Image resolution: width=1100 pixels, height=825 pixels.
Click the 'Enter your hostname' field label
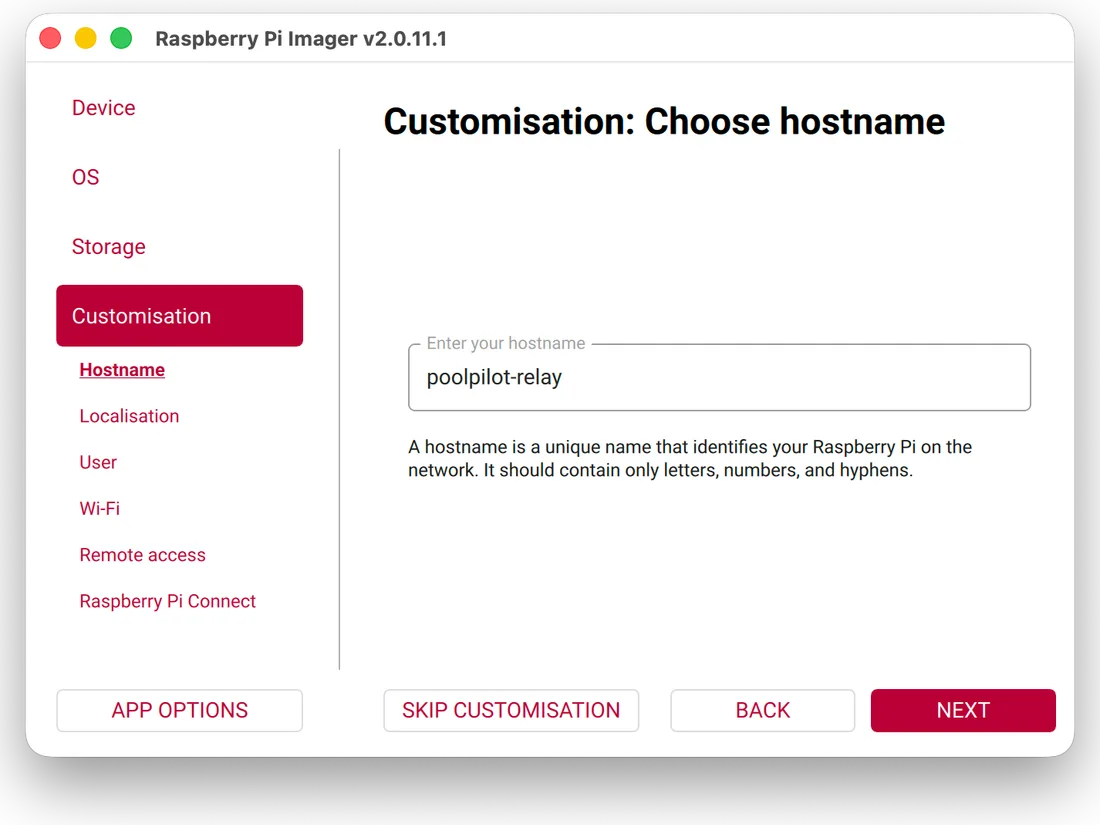tap(506, 343)
